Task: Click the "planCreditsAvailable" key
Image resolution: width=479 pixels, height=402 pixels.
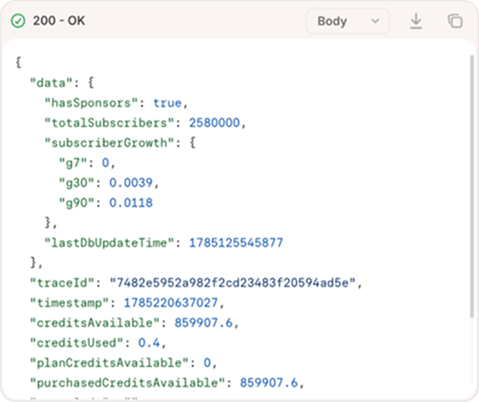Action: coord(109,363)
